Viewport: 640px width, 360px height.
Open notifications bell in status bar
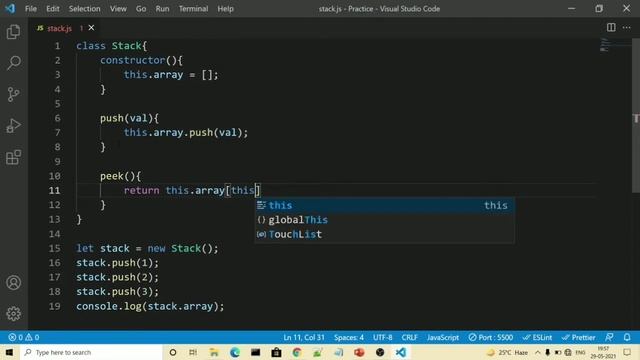[627, 338]
